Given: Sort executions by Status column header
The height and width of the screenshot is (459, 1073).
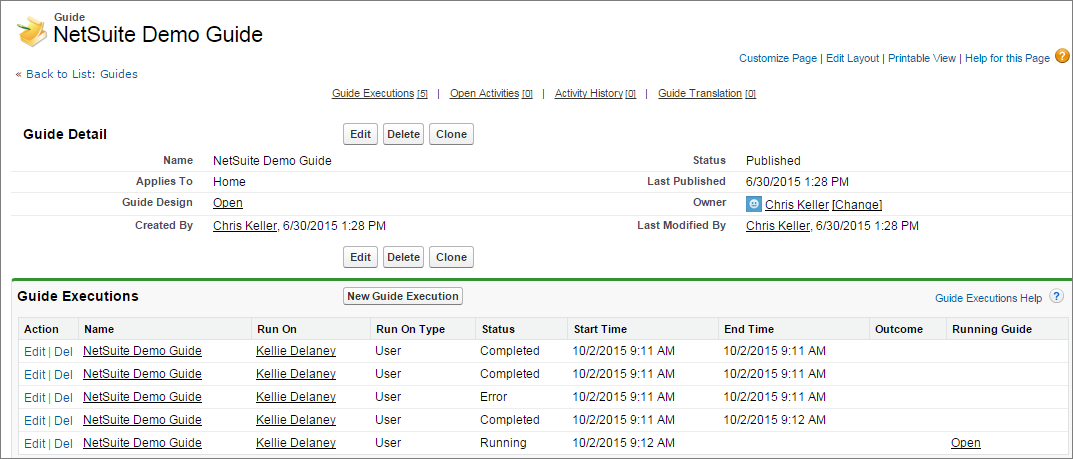Looking at the screenshot, I should (498, 329).
